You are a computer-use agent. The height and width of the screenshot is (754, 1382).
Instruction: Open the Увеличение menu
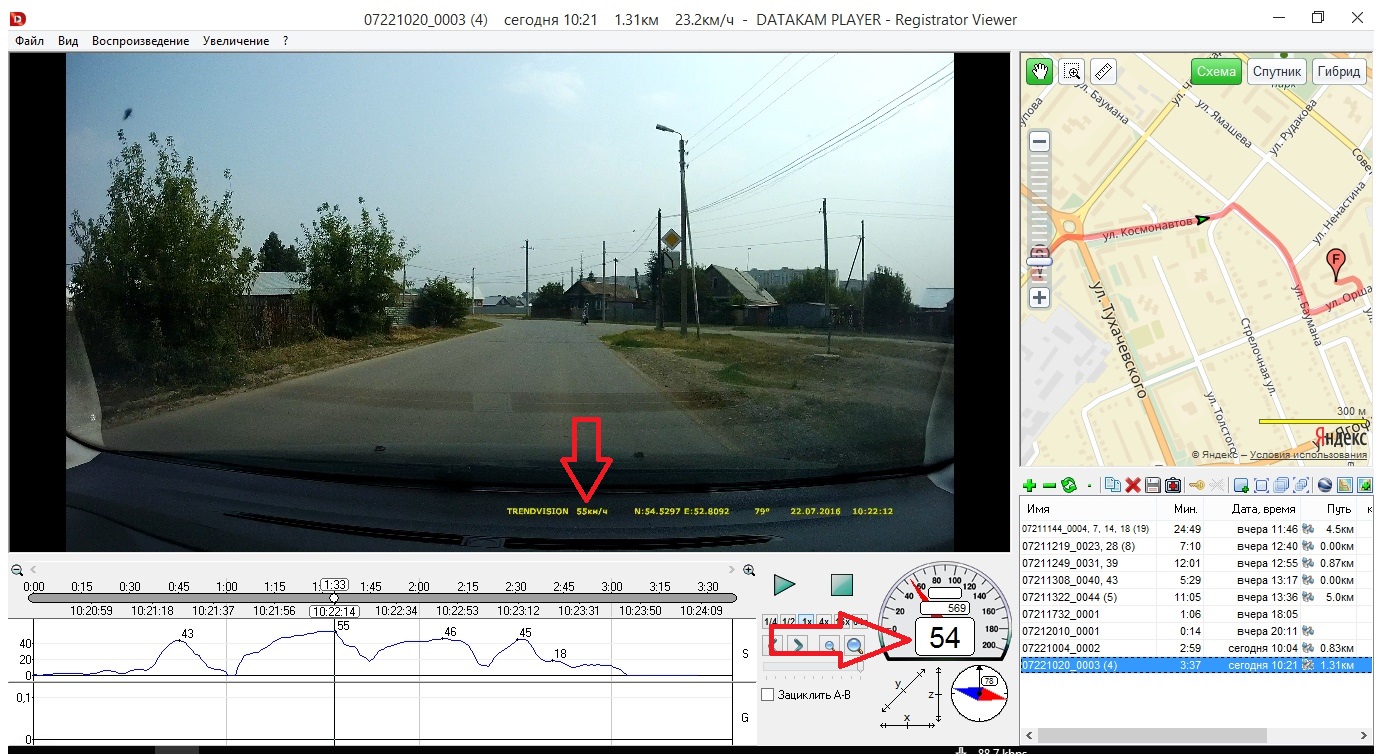click(x=235, y=41)
